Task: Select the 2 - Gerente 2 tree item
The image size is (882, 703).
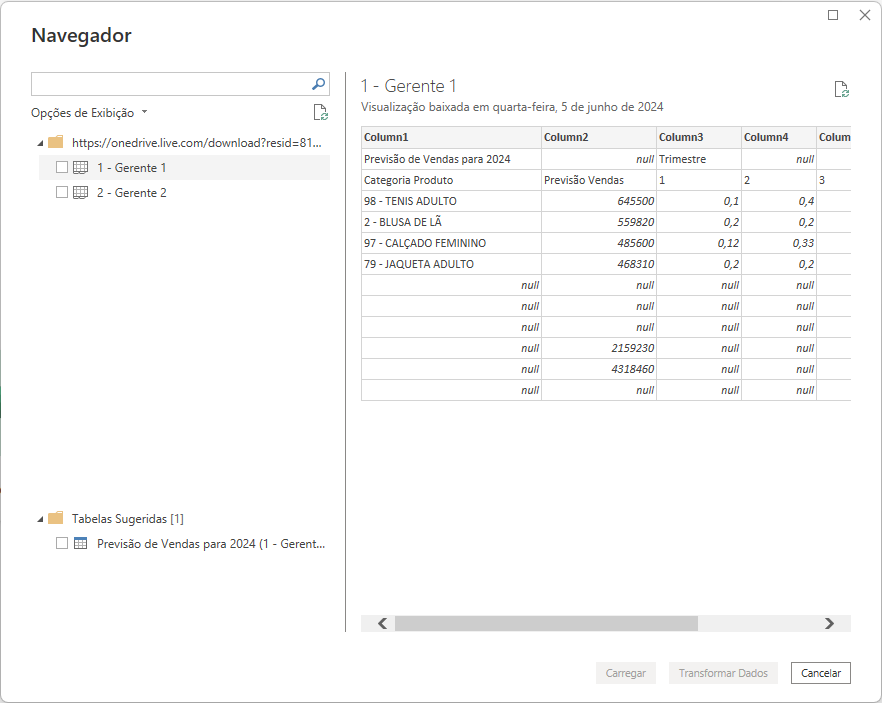Action: [x=132, y=193]
